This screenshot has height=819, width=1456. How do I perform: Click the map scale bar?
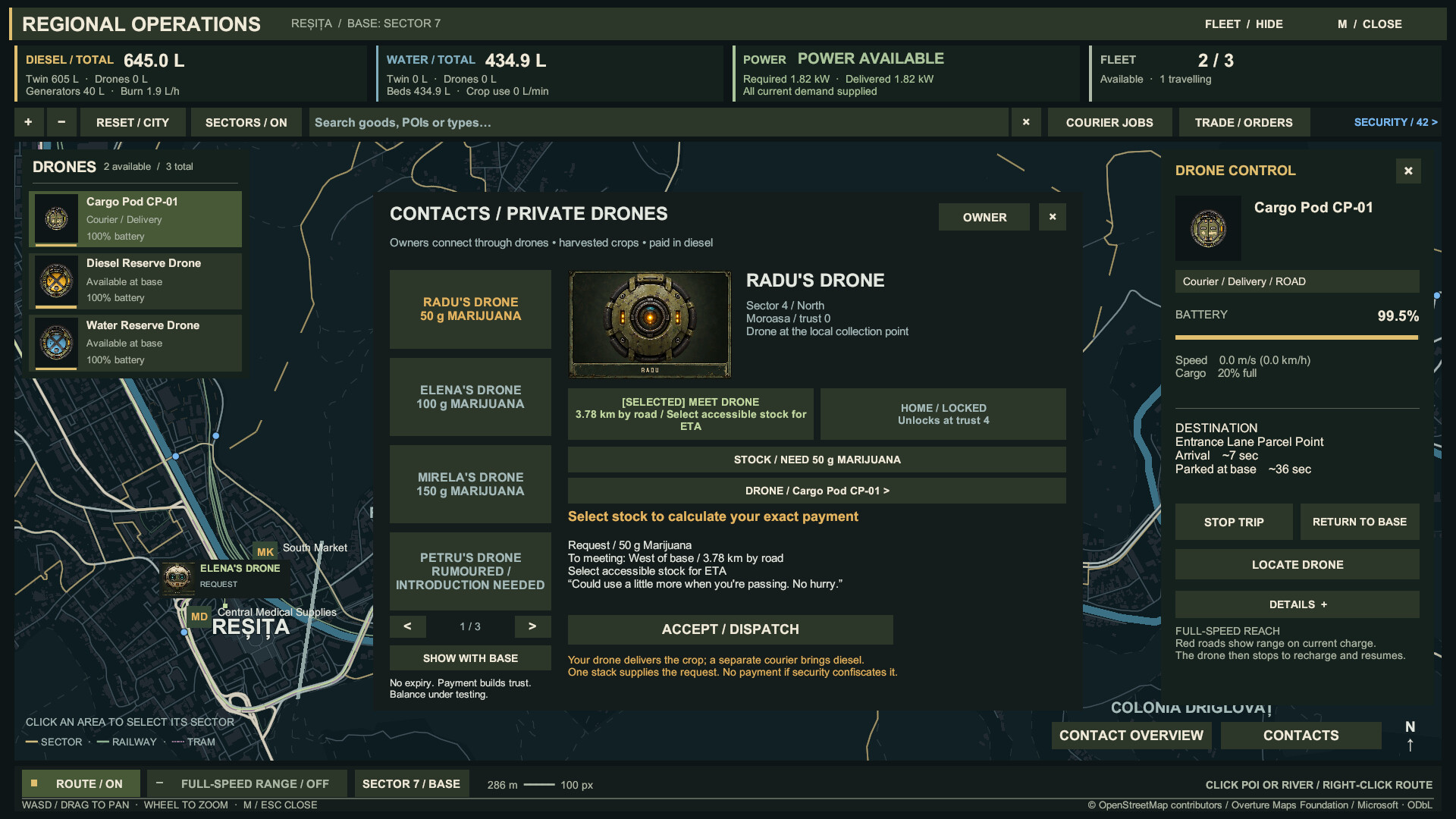click(x=539, y=785)
